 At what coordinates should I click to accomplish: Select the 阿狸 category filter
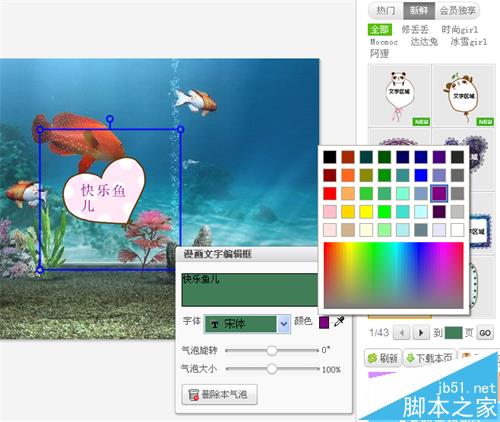(x=380, y=53)
